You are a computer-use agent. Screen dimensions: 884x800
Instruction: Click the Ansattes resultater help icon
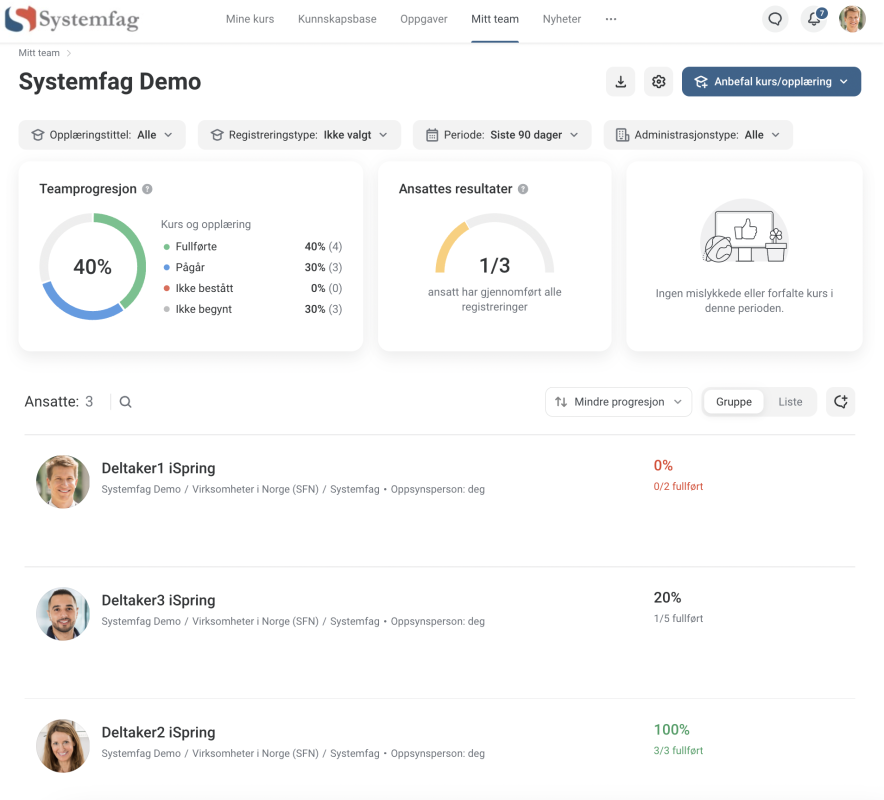(x=523, y=189)
